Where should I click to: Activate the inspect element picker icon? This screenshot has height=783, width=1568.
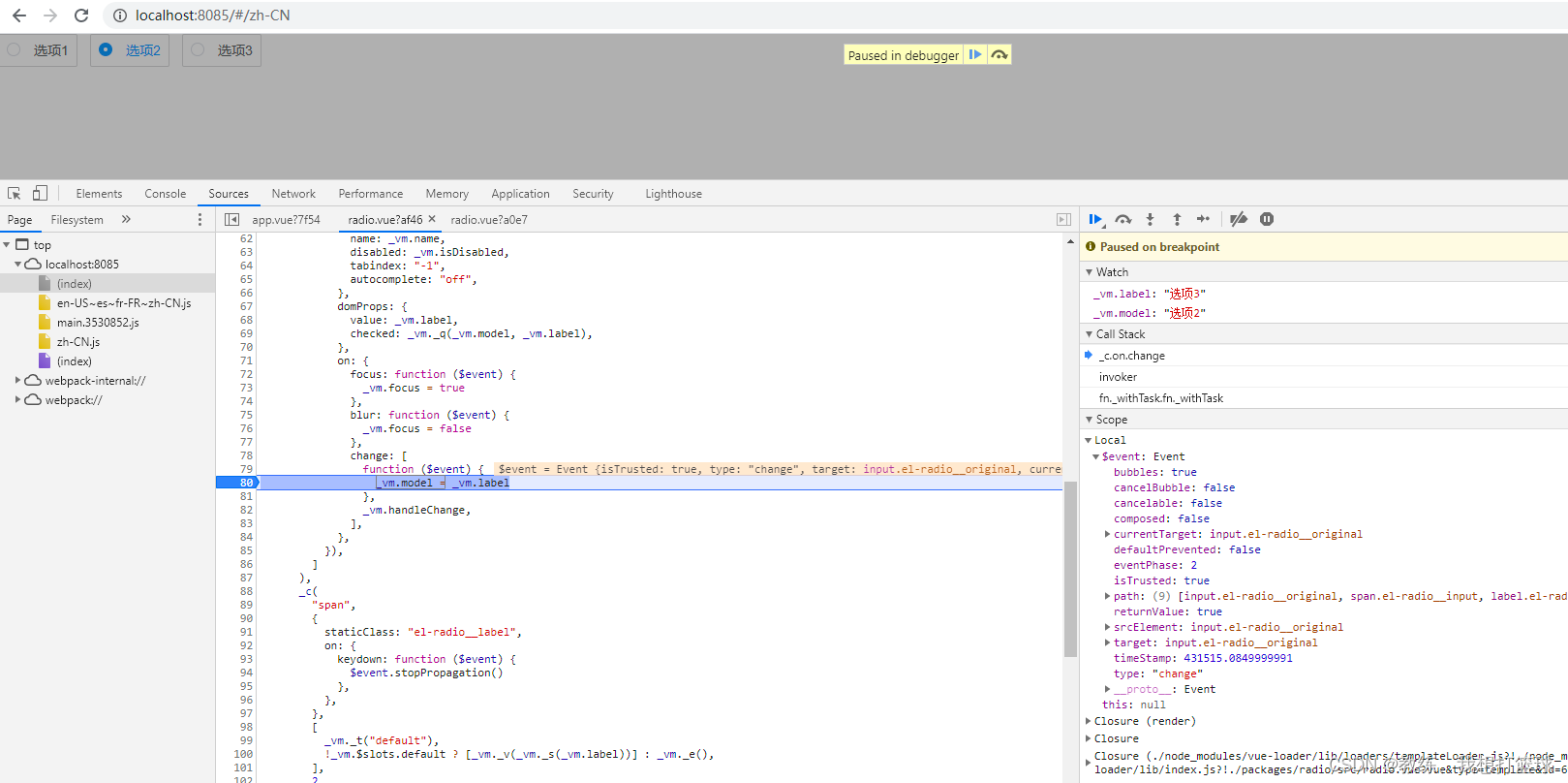15,194
